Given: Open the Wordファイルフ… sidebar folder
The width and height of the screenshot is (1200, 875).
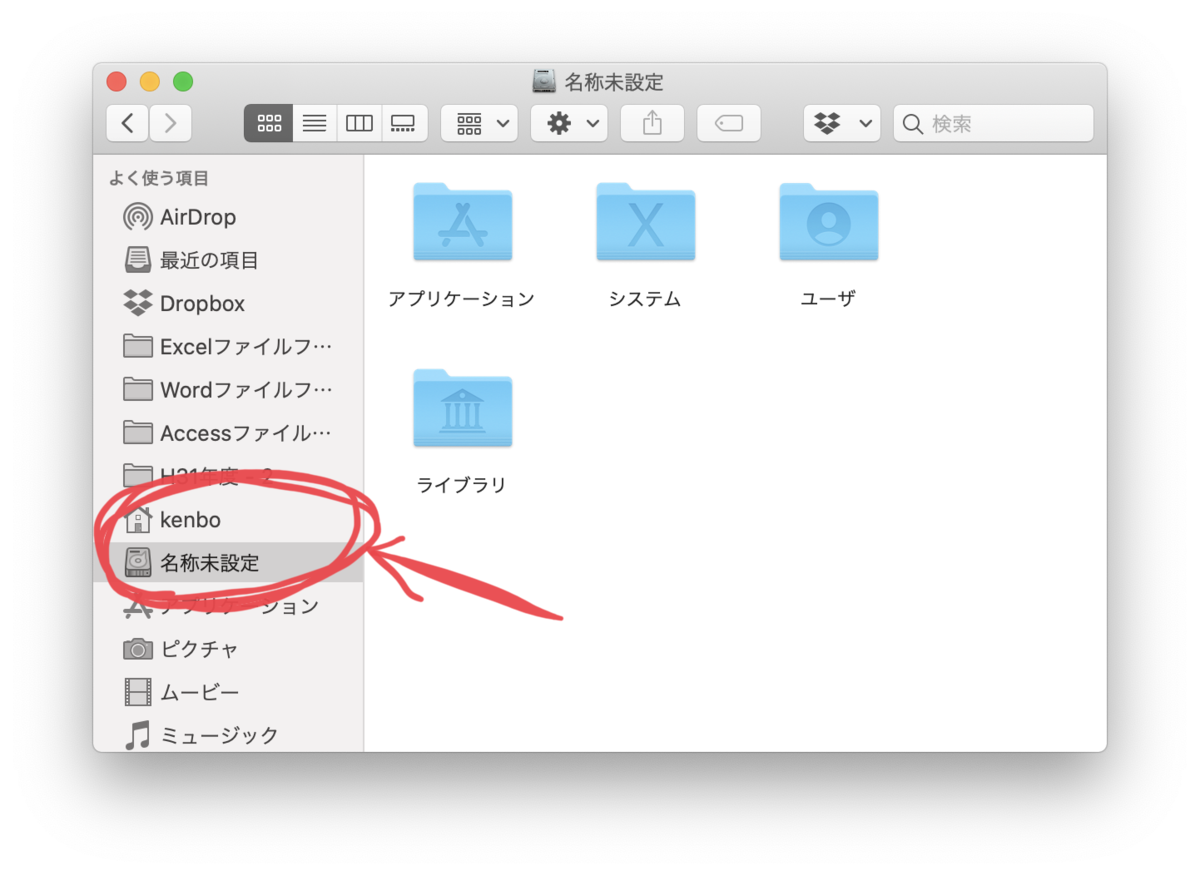Looking at the screenshot, I should click(229, 389).
